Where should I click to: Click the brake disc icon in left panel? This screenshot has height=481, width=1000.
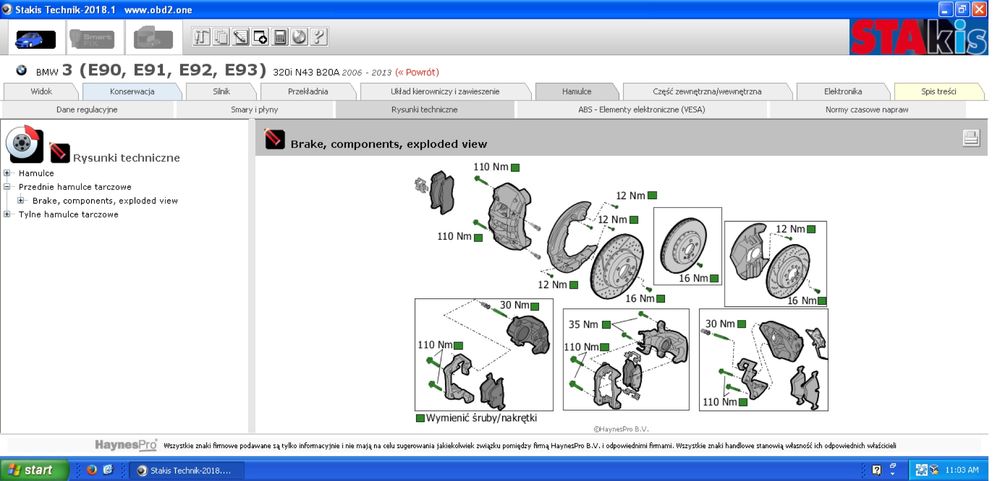25,144
